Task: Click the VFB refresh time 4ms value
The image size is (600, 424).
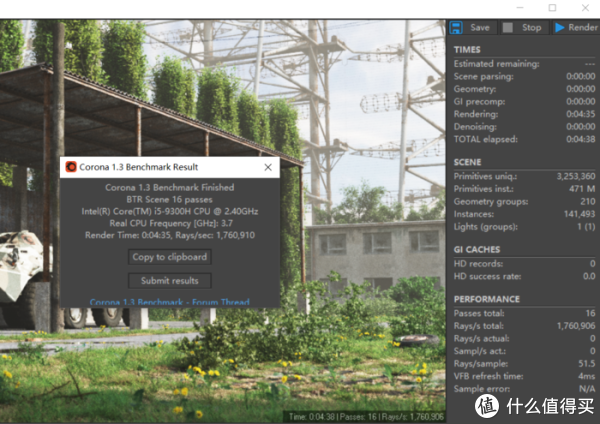Action: pyautogui.click(x=587, y=376)
